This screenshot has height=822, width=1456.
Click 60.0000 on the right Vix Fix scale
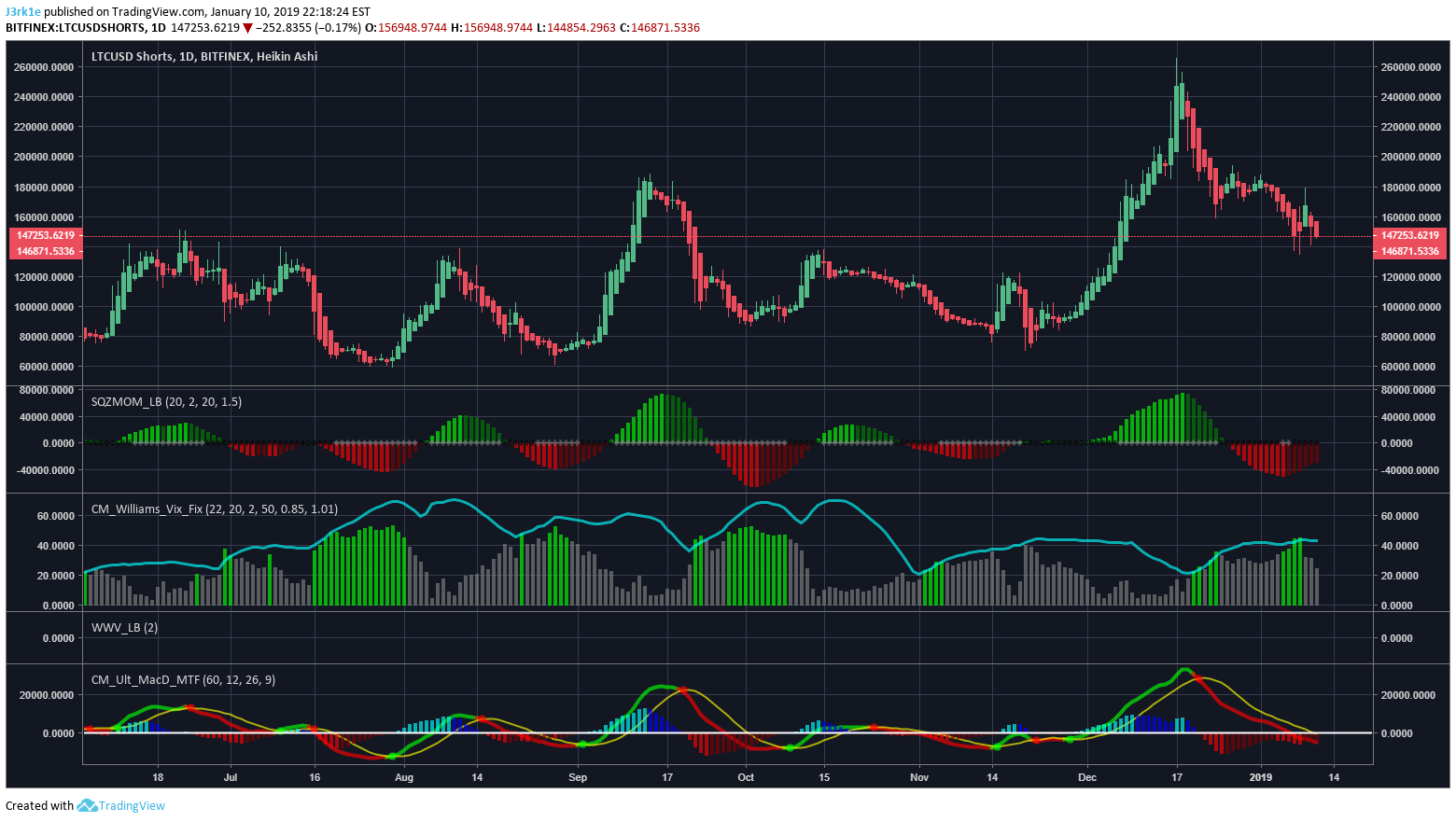pyautogui.click(x=1399, y=516)
